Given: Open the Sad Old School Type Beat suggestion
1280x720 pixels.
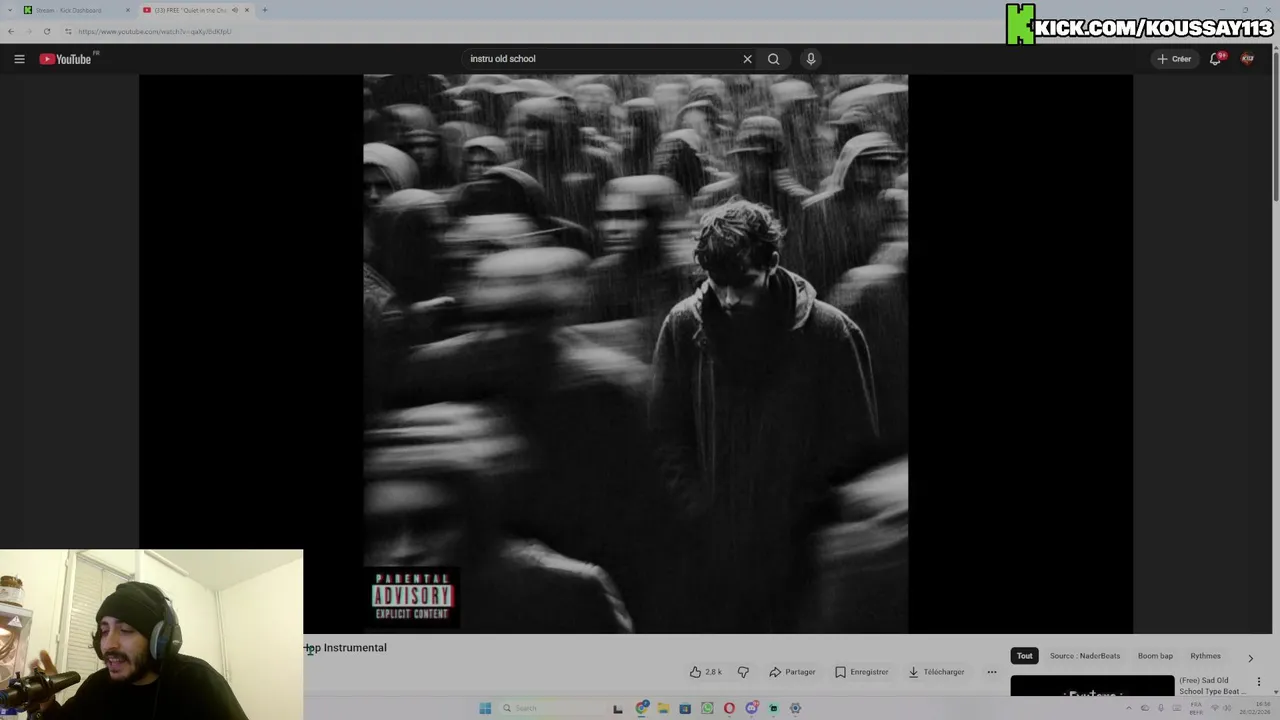Looking at the screenshot, I should pyautogui.click(x=1213, y=686).
